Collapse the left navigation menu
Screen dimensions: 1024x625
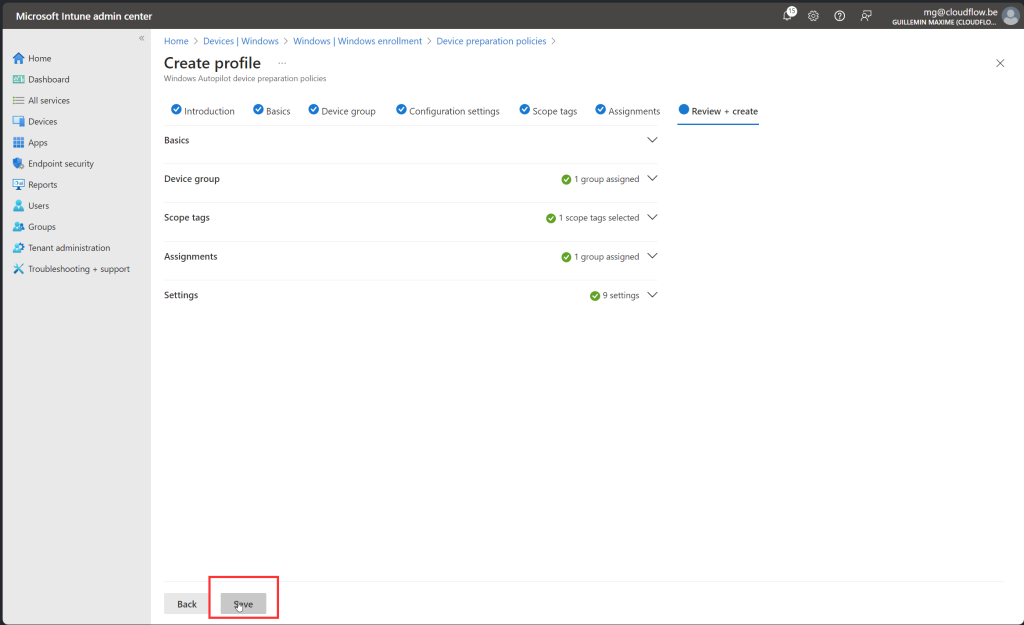pos(142,38)
